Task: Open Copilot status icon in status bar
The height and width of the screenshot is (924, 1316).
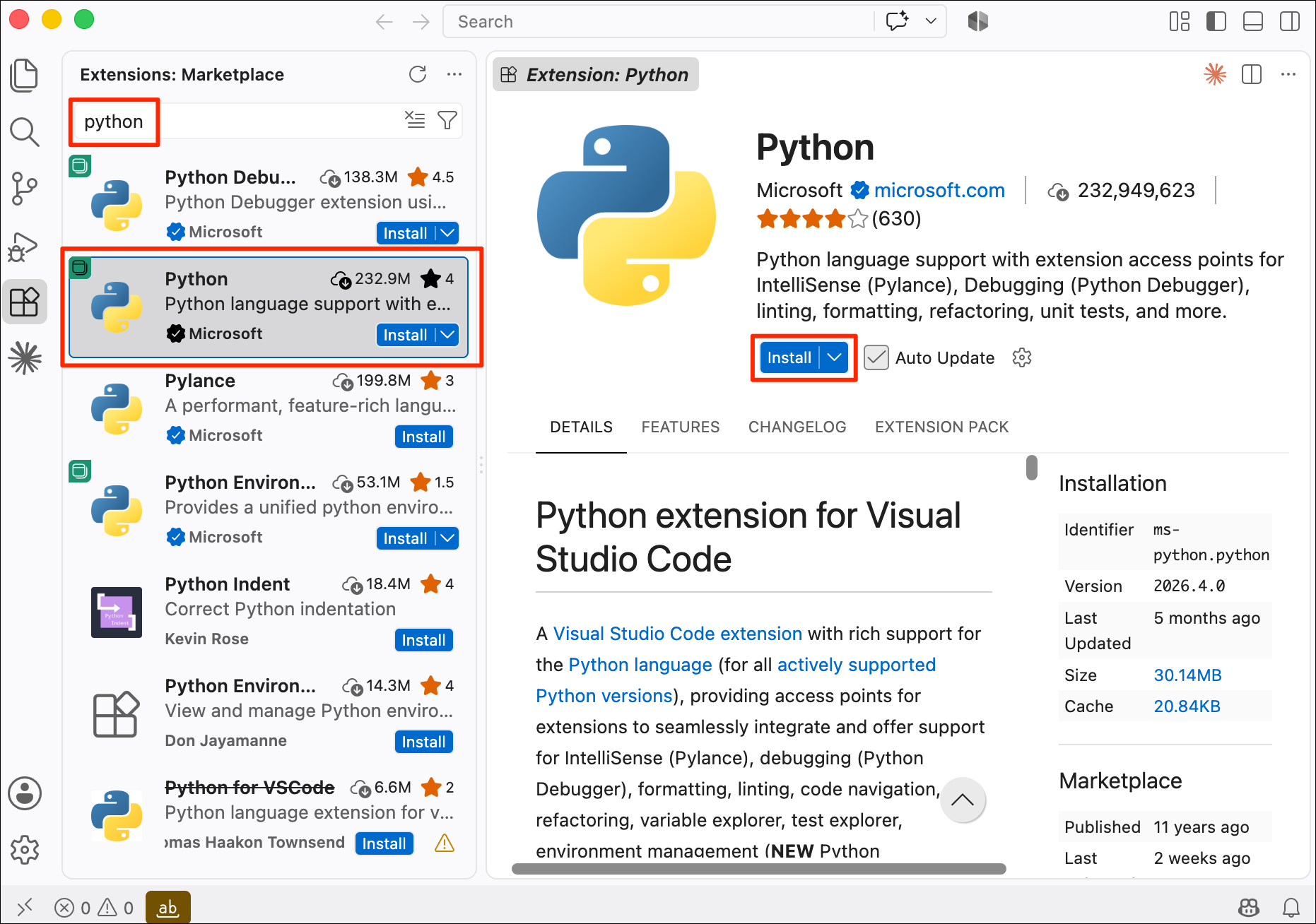Action: (1249, 907)
